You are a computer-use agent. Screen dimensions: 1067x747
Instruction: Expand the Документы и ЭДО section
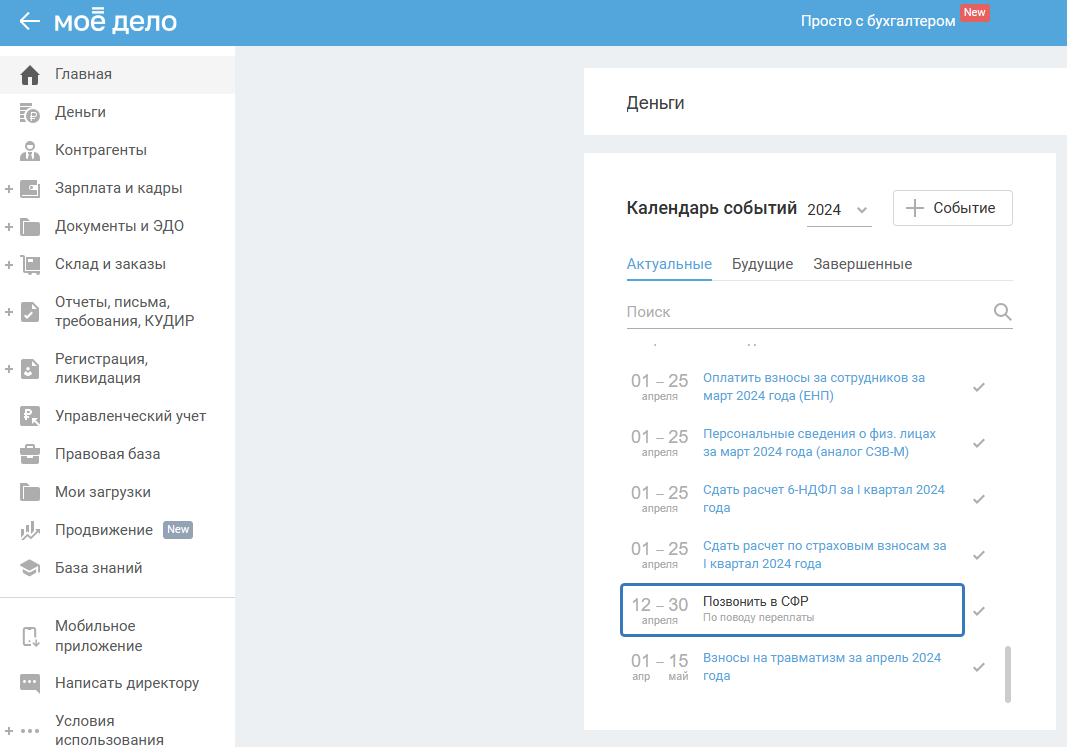point(9,226)
